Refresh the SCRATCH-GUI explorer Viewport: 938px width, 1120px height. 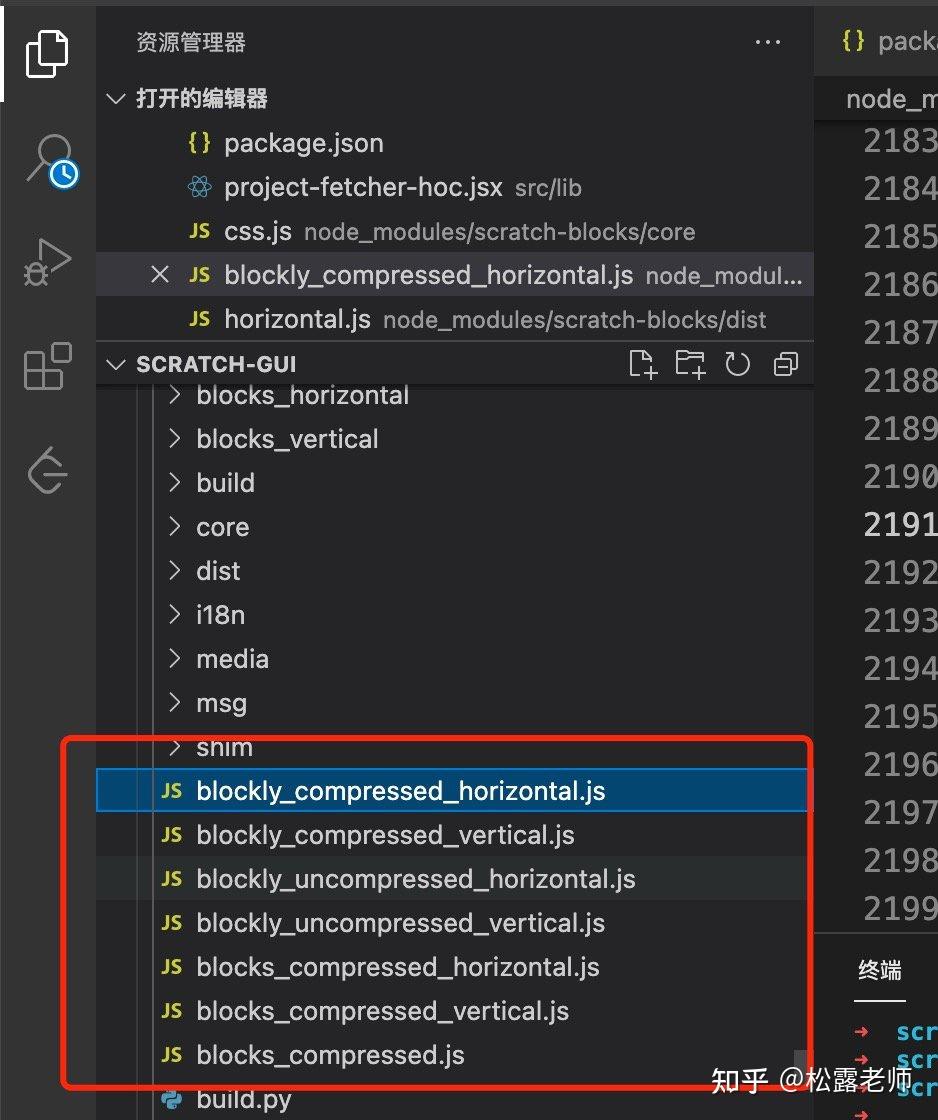(737, 364)
